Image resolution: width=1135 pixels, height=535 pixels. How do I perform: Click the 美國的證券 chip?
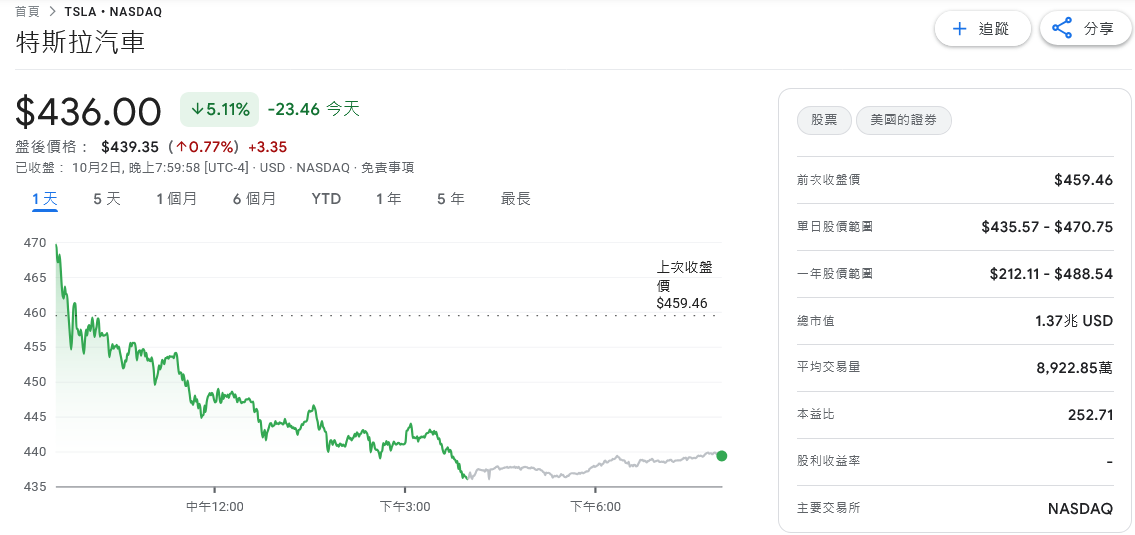(904, 120)
